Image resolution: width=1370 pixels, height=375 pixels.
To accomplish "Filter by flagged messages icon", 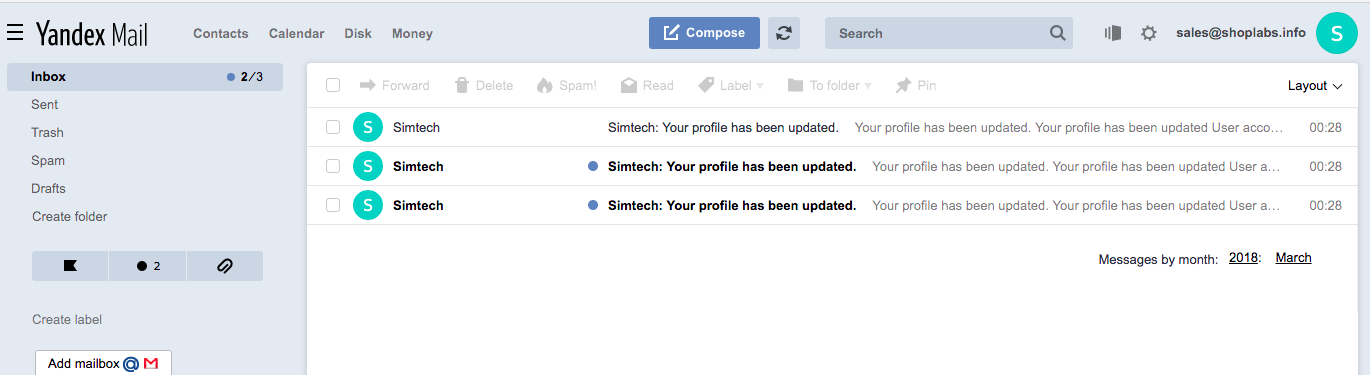I will click(x=70, y=266).
